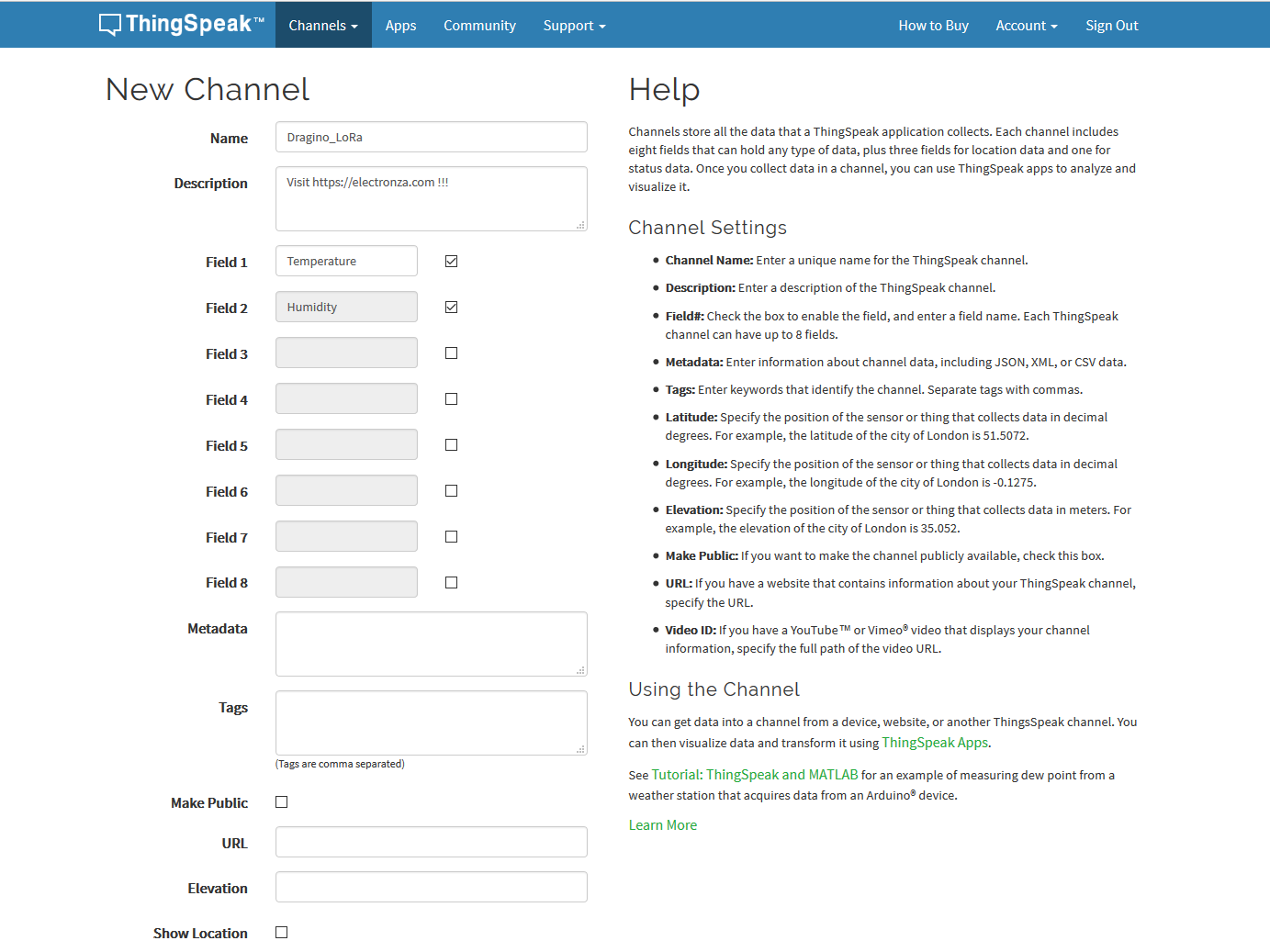Click the Elevation input field
1270x952 pixels.
[431, 887]
